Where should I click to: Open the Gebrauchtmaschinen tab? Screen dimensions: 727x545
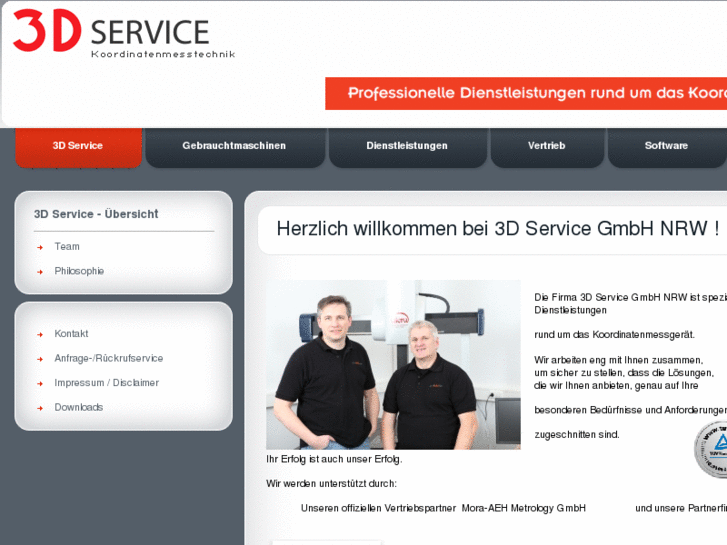(235, 146)
